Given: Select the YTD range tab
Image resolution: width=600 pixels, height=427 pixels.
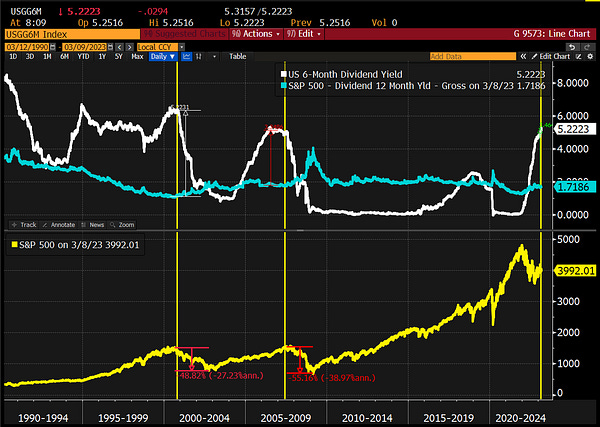Looking at the screenshot, I should pyautogui.click(x=83, y=57).
